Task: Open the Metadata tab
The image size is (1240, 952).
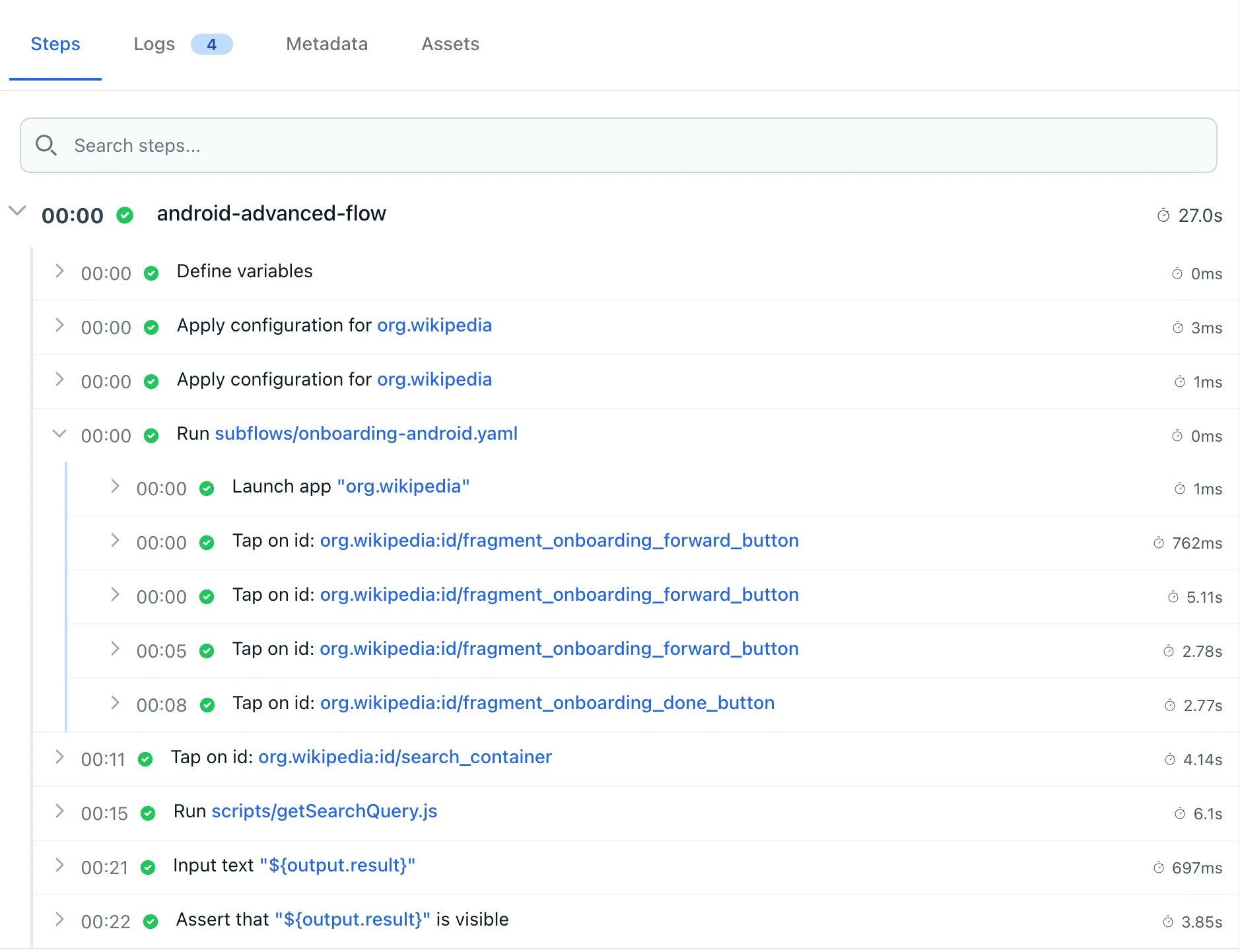Action: [x=326, y=44]
